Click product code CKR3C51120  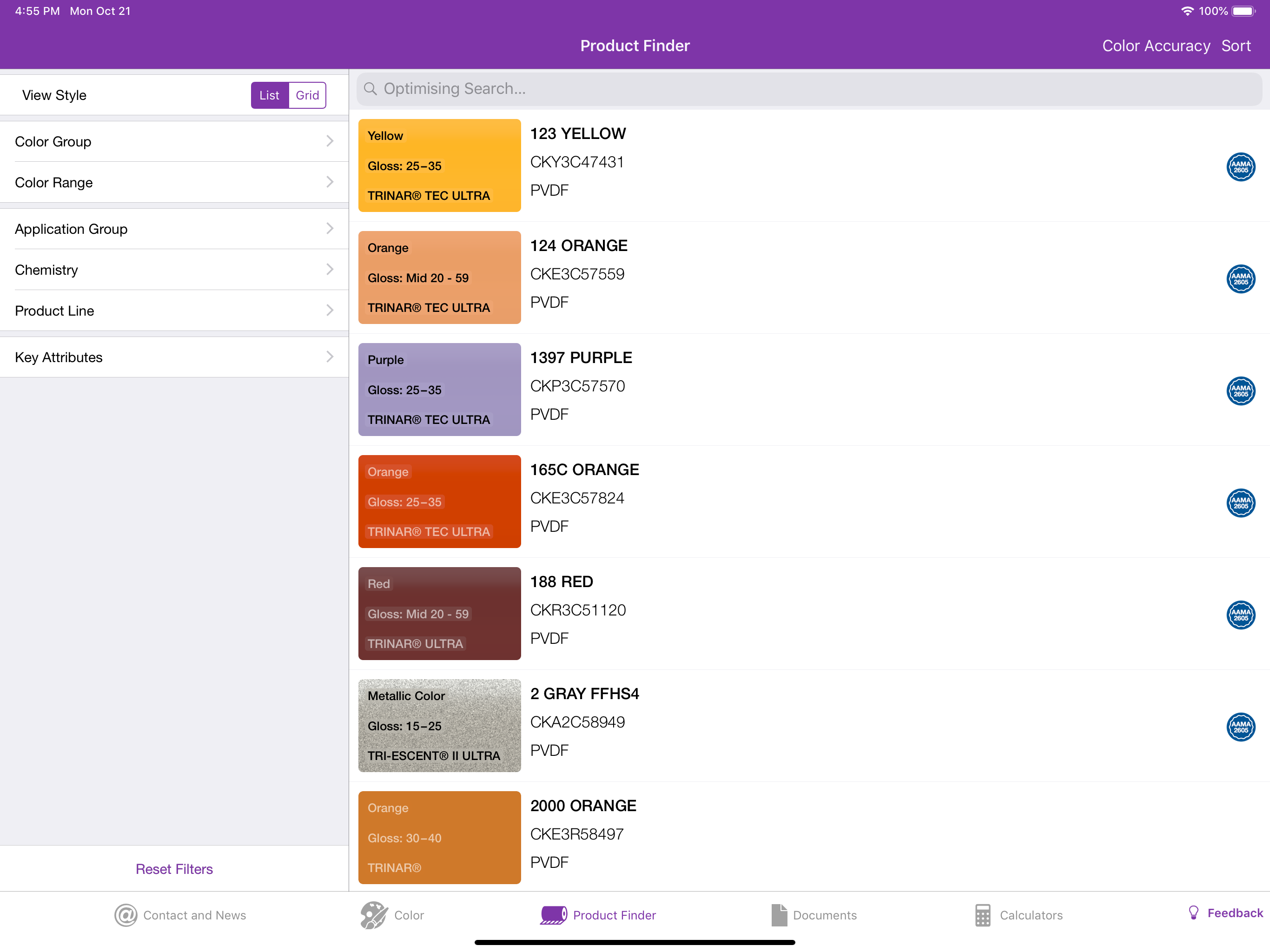pos(578,610)
